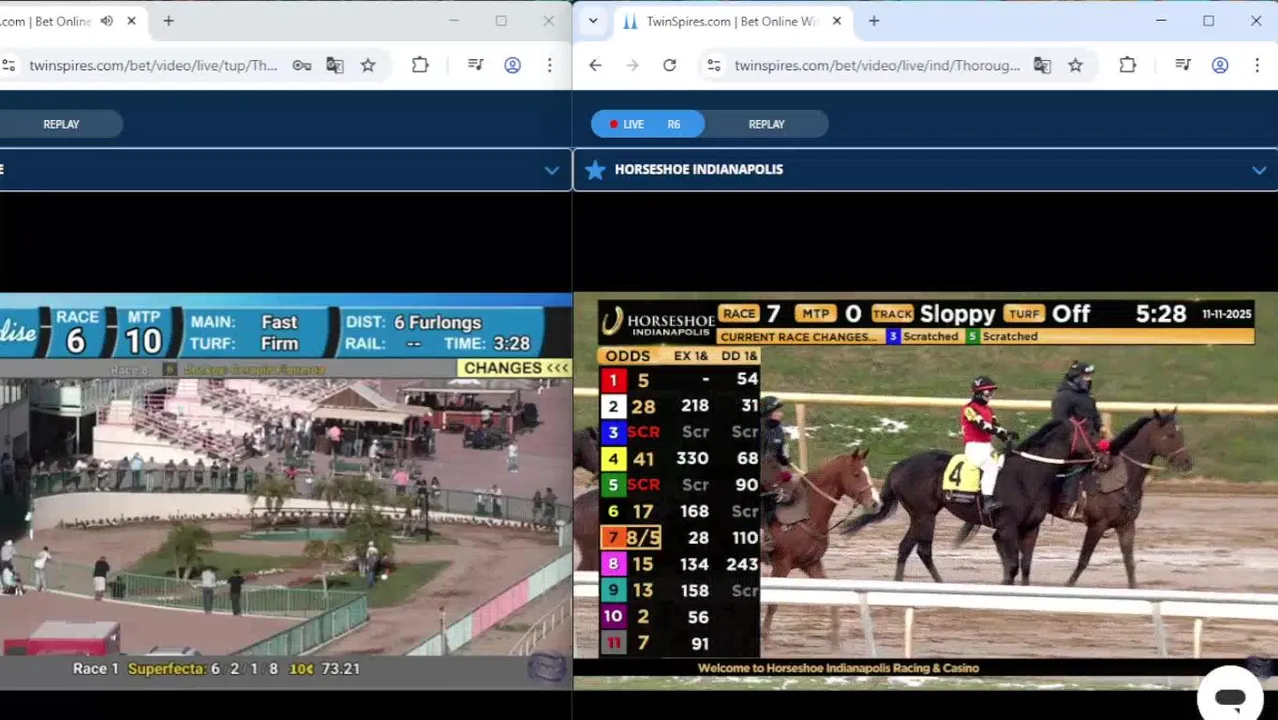Click CHANGES banner on left video feed
The height and width of the screenshot is (720, 1278).
point(515,368)
